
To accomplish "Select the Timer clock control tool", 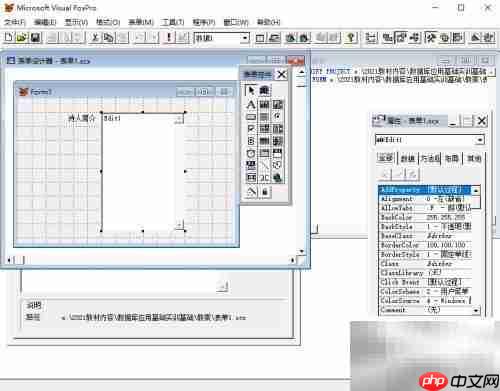I will point(251,153).
